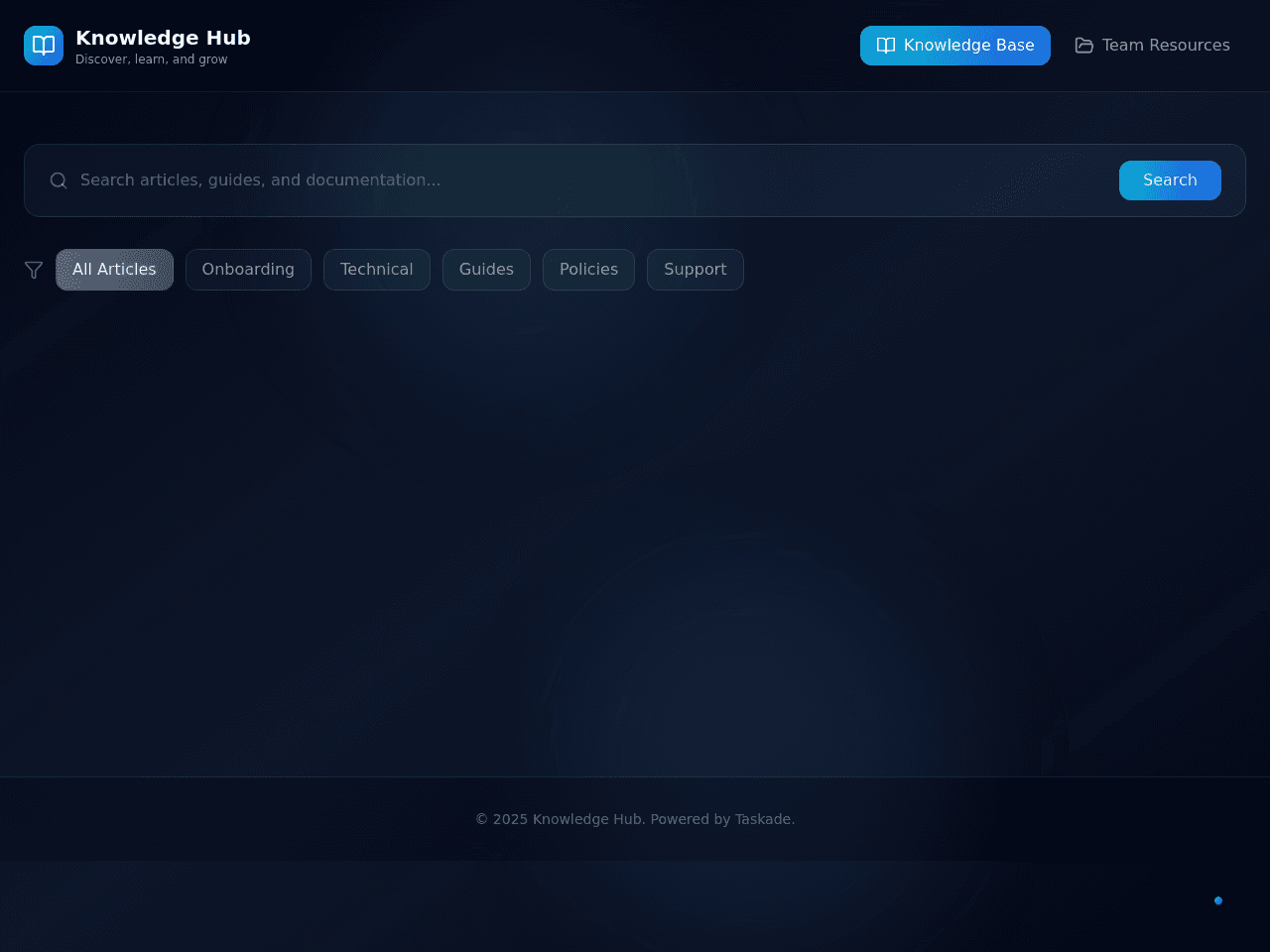Click the 'Discover, learn, and grow' tagline
This screenshot has height=952, width=1270.
152,59
